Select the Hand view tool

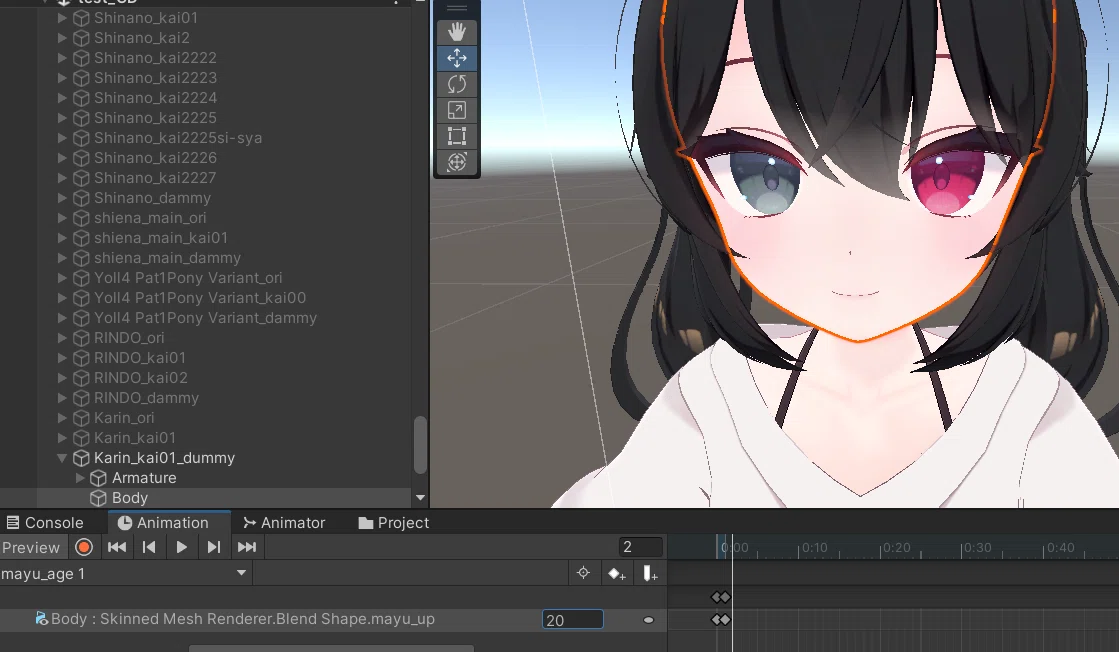pyautogui.click(x=457, y=32)
